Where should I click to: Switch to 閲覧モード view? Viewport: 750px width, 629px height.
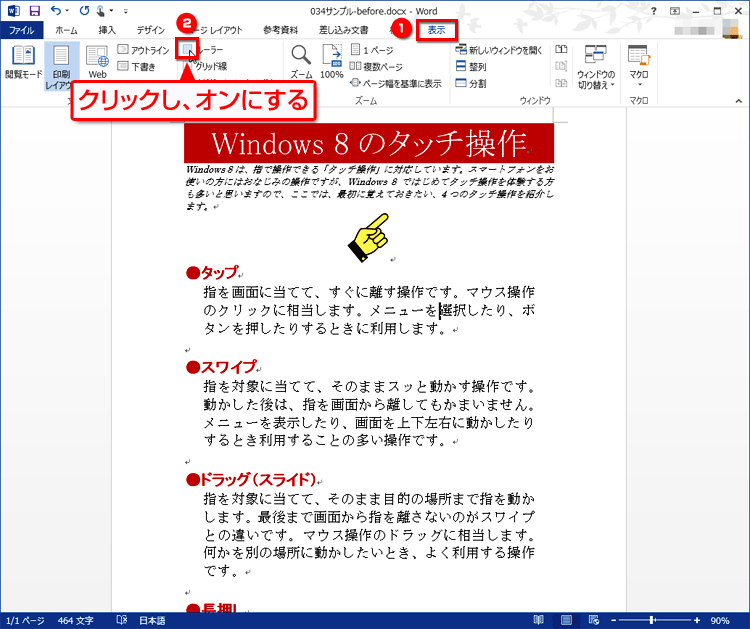(x=23, y=62)
